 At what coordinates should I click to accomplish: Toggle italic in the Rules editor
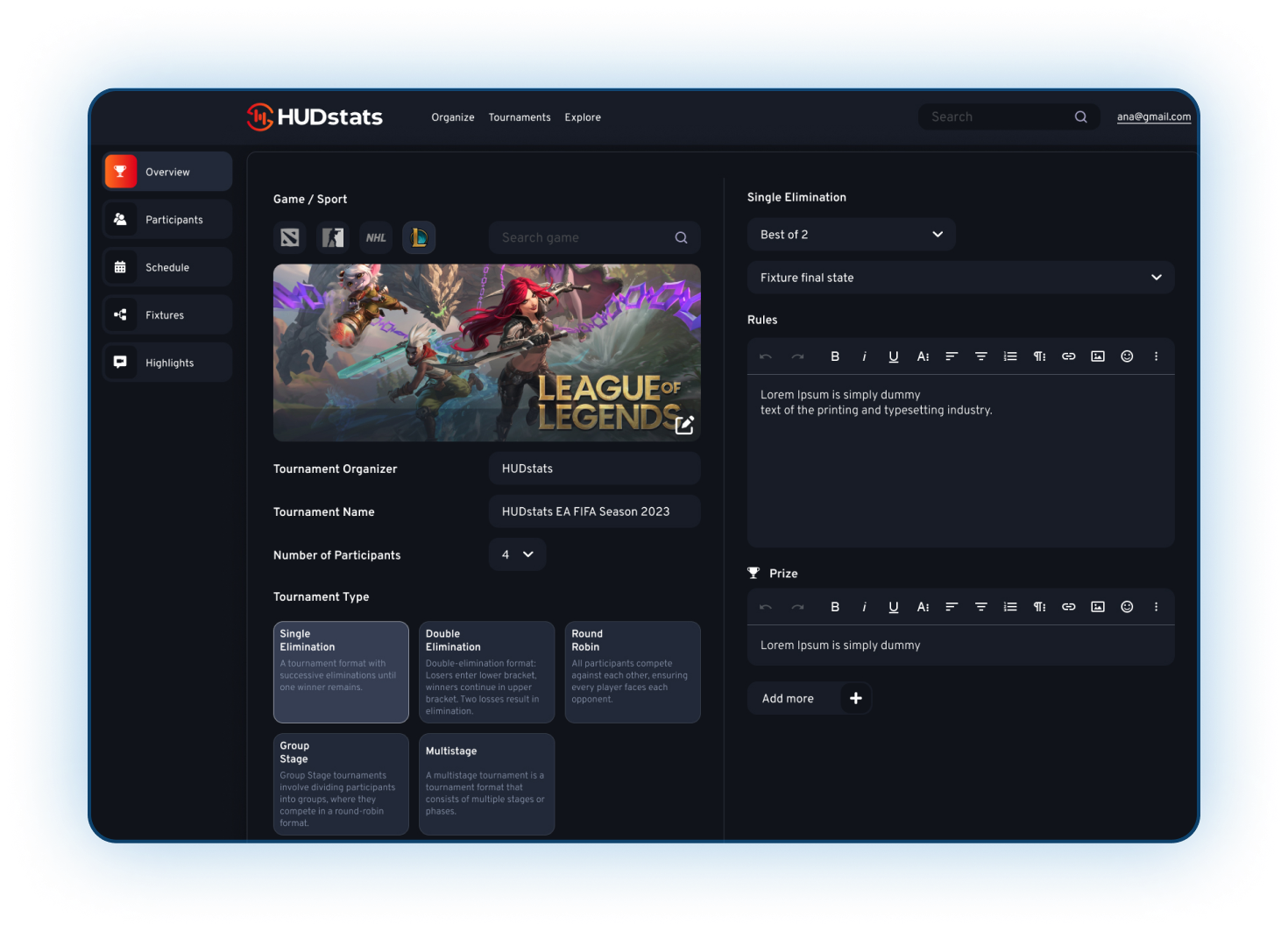[x=864, y=356]
